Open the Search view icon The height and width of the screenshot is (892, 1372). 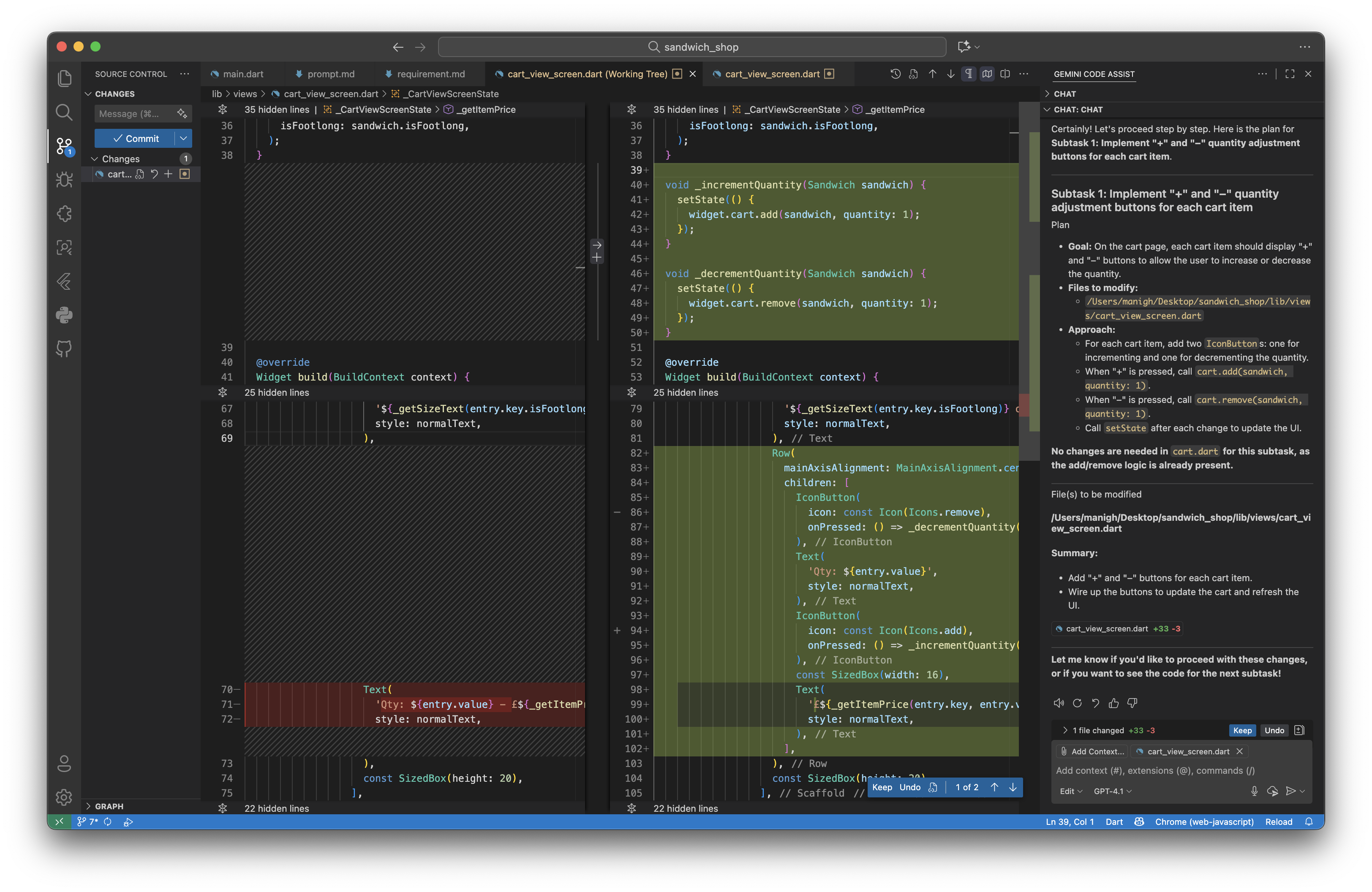64,112
